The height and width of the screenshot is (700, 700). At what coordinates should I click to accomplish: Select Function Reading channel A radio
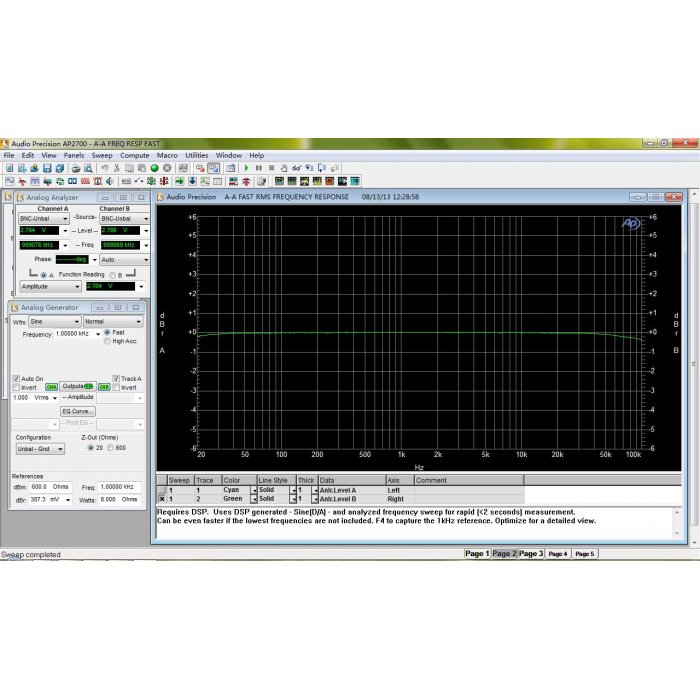[x=44, y=275]
